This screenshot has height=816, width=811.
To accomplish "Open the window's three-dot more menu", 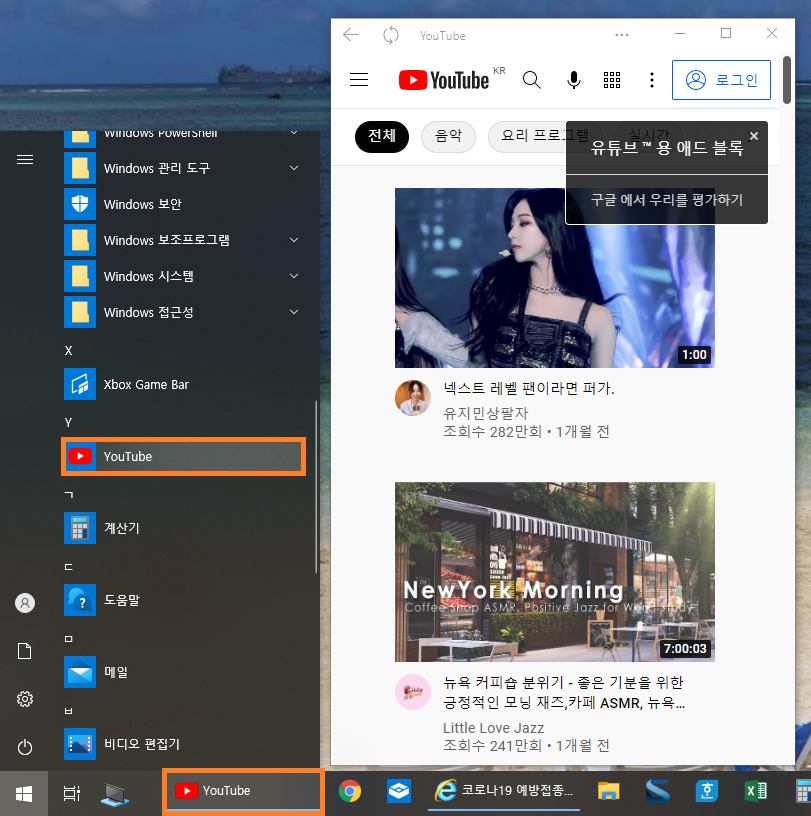I will coord(622,35).
